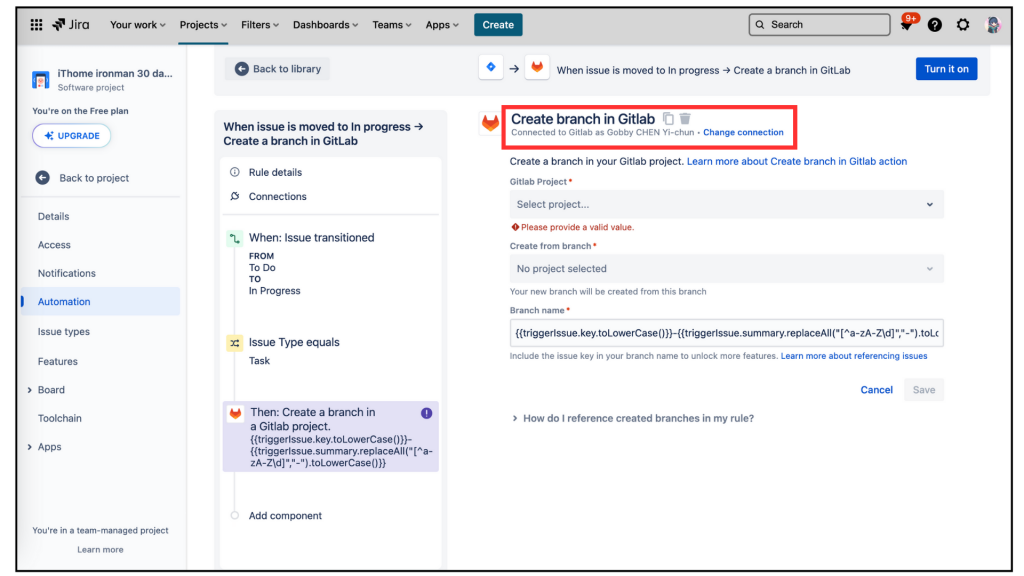Expand the Board sidebar section

[30, 390]
